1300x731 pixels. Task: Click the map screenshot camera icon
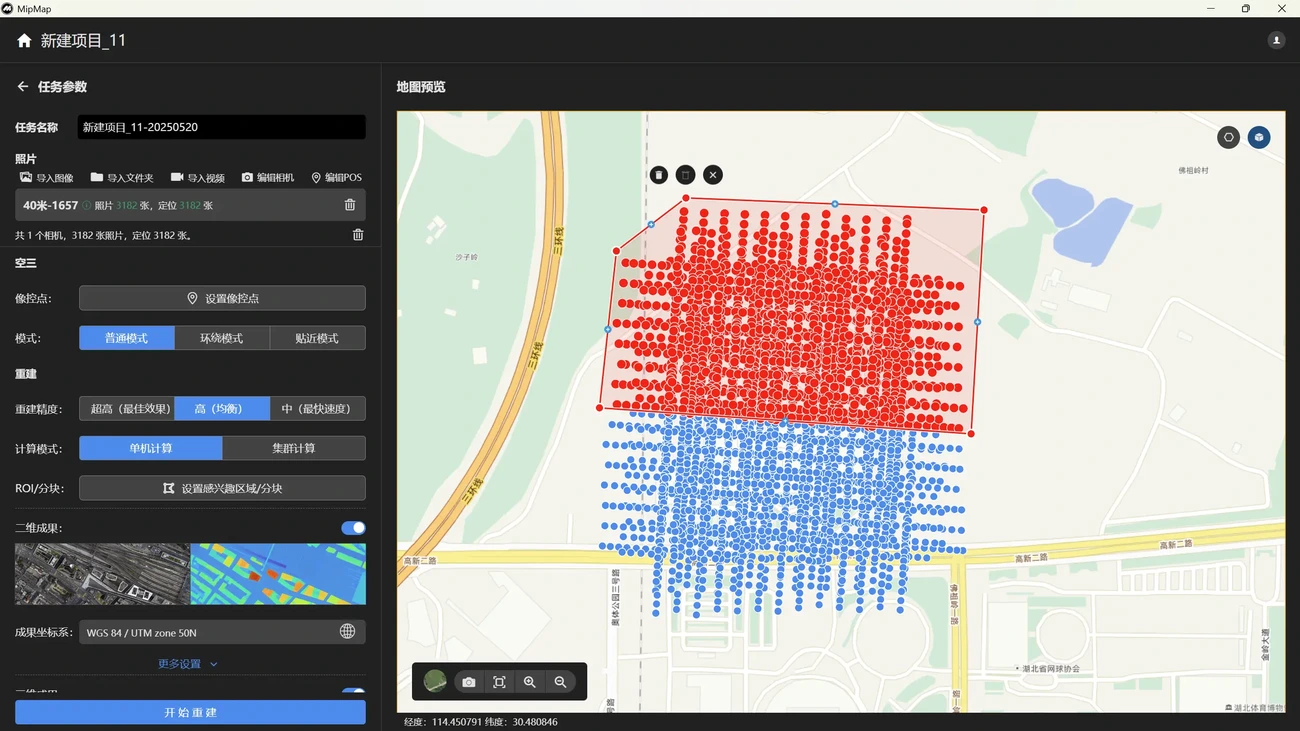coord(468,682)
